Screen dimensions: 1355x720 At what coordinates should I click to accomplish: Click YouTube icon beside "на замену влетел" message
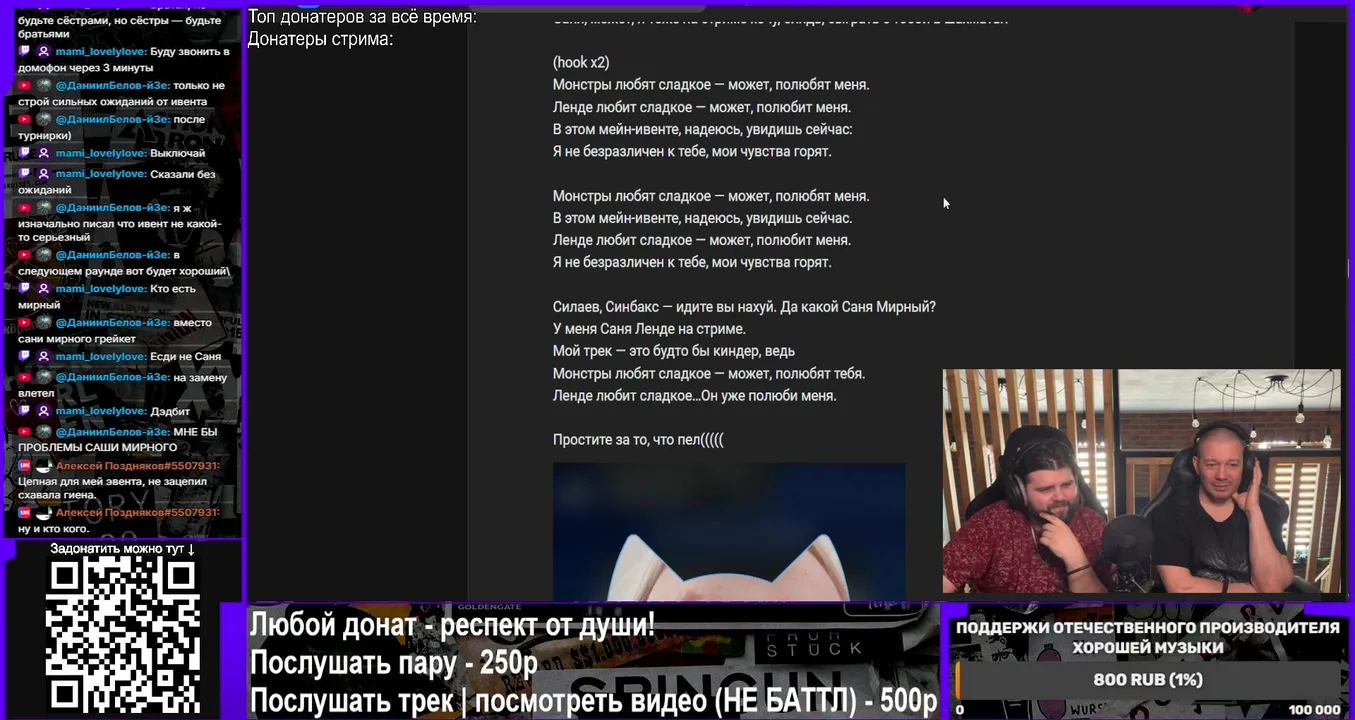(24, 377)
